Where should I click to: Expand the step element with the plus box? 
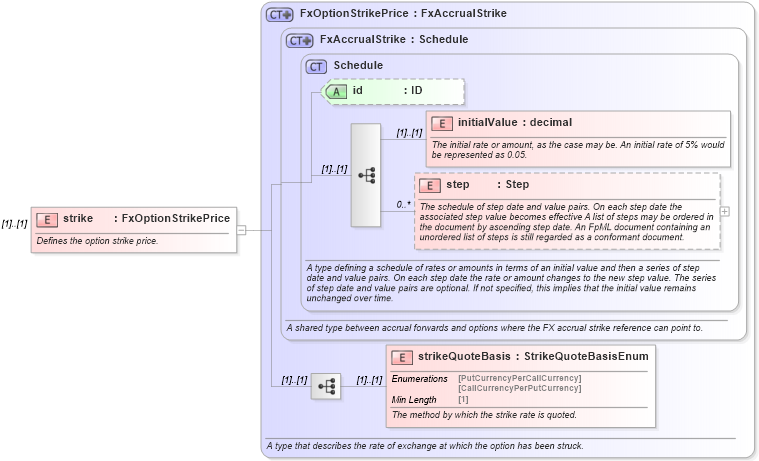tap(725, 212)
